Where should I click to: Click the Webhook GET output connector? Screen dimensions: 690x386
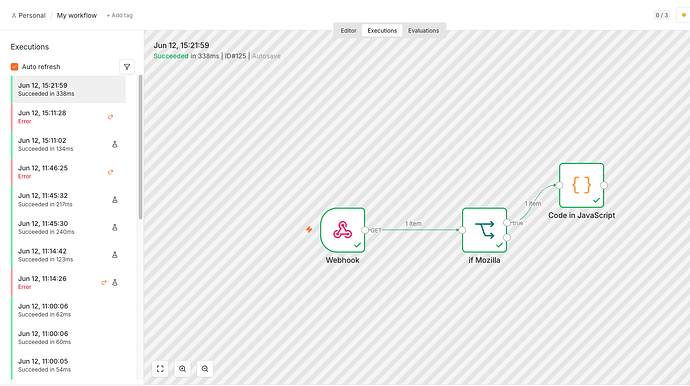click(365, 230)
